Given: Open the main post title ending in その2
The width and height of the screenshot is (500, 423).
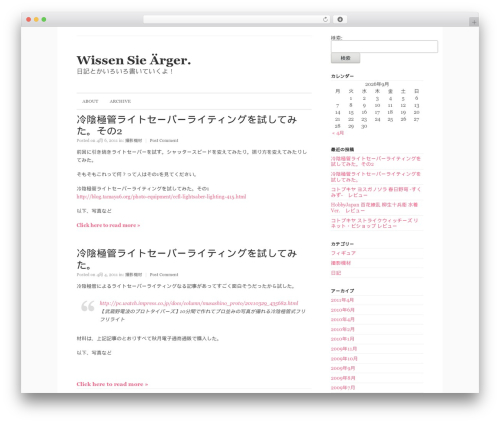Looking at the screenshot, I should (x=187, y=125).
